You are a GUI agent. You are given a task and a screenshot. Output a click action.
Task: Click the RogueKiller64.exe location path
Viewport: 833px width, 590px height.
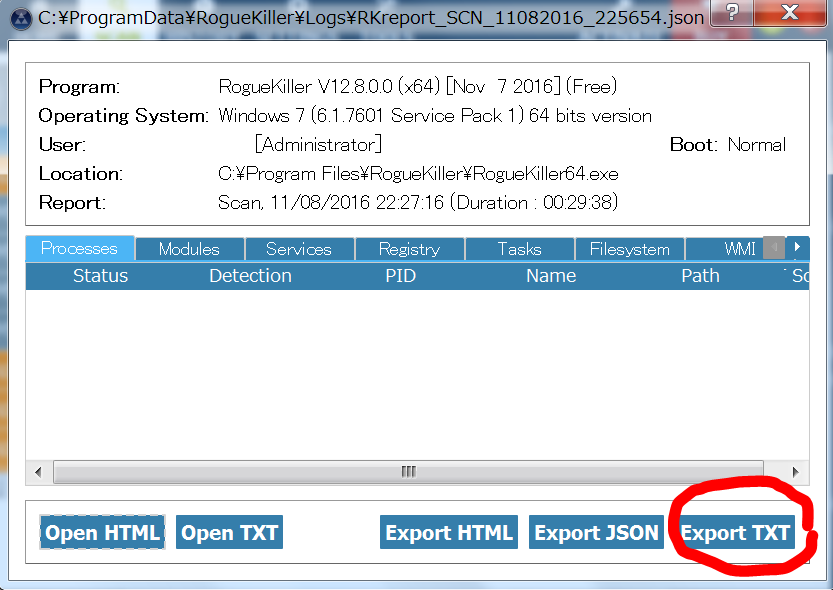coord(418,174)
